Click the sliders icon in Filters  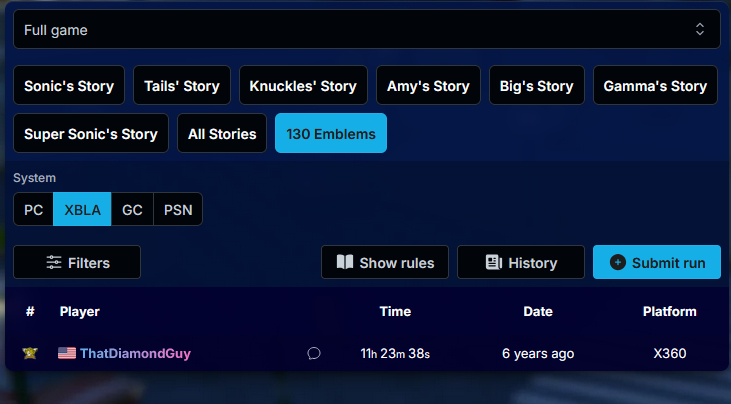pyautogui.click(x=54, y=263)
